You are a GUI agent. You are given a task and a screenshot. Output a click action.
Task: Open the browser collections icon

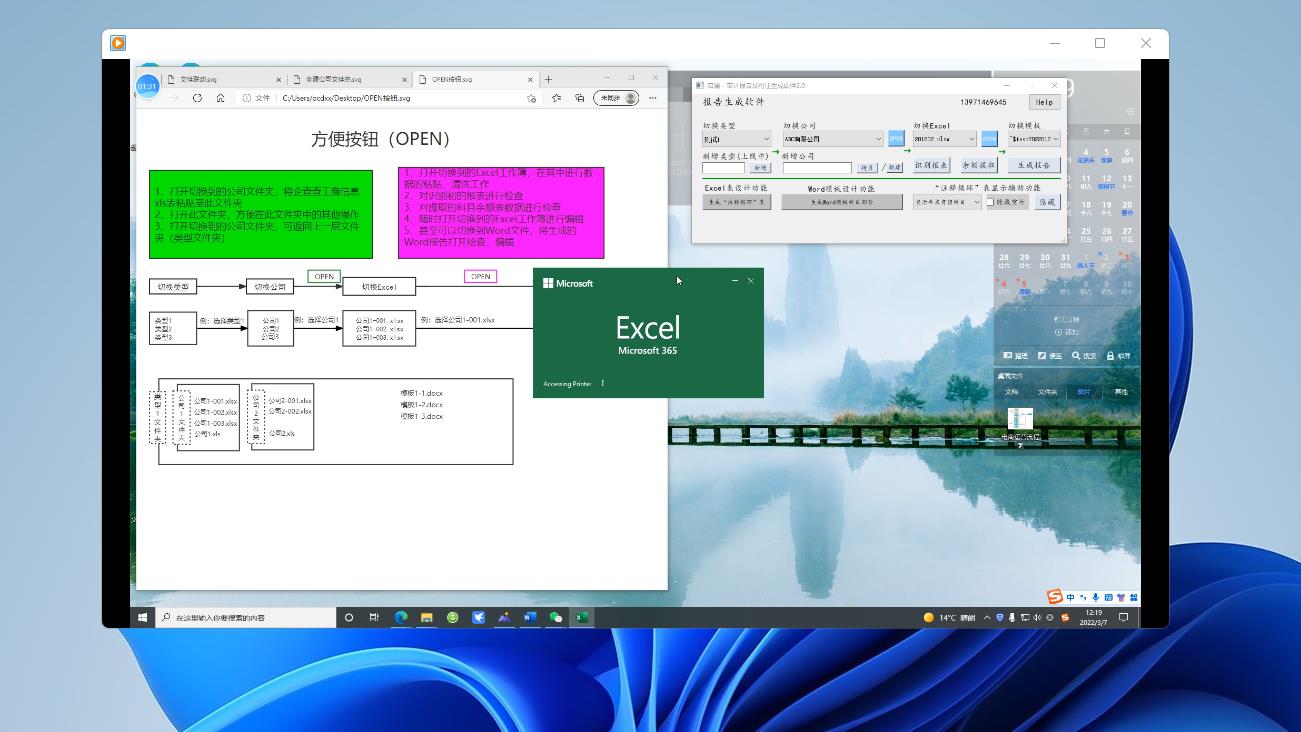(x=579, y=98)
